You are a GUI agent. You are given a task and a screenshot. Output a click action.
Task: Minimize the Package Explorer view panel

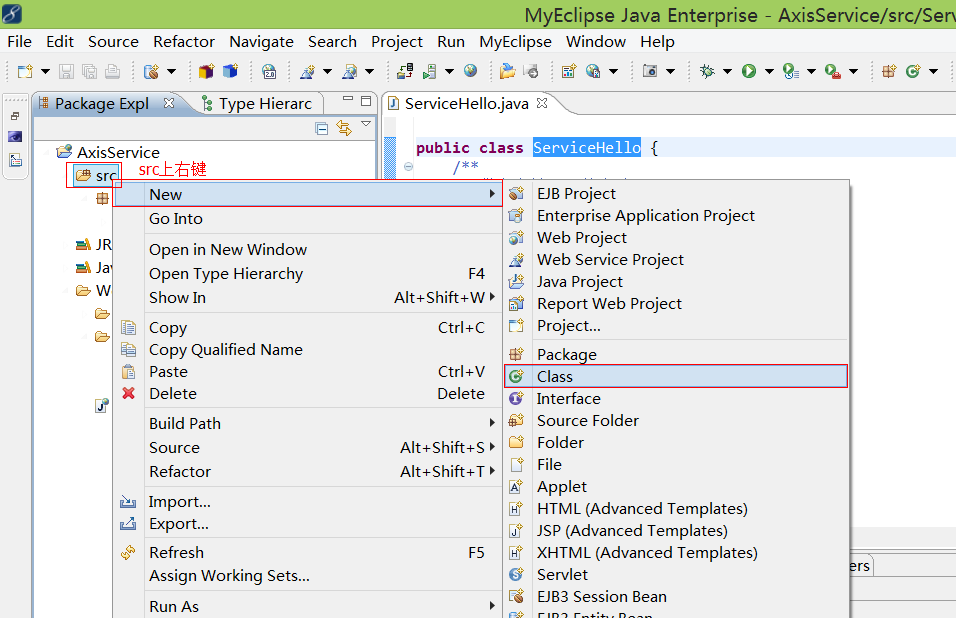click(x=348, y=99)
